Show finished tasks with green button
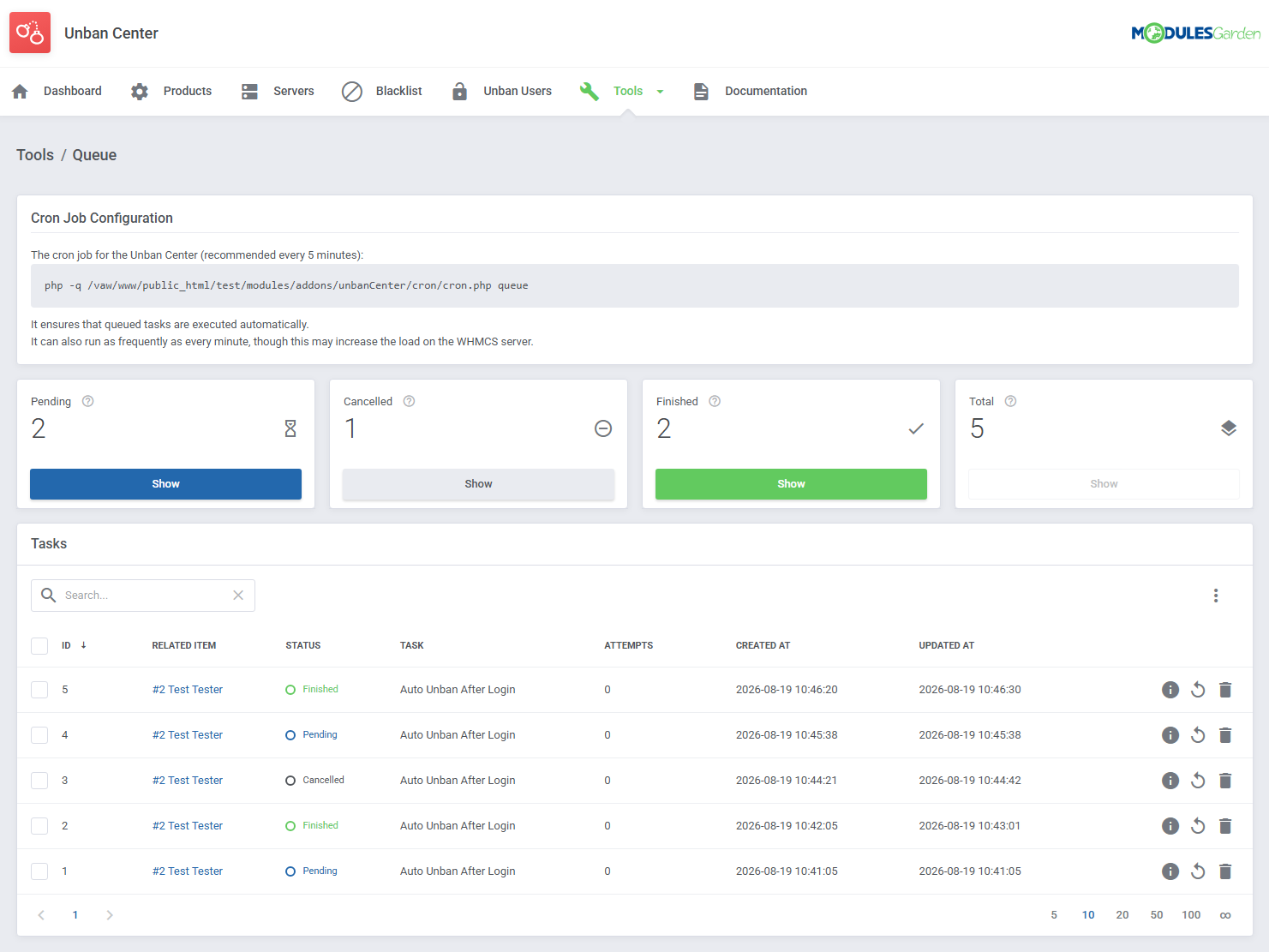1269x952 pixels. pyautogui.click(x=791, y=484)
